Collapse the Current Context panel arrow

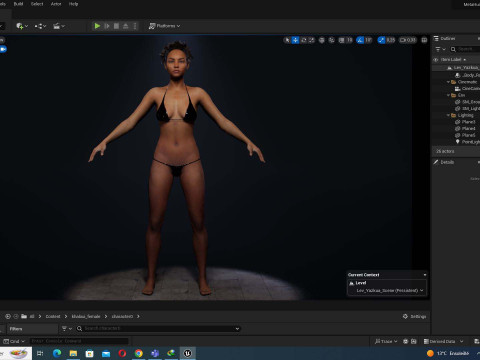coord(425,275)
